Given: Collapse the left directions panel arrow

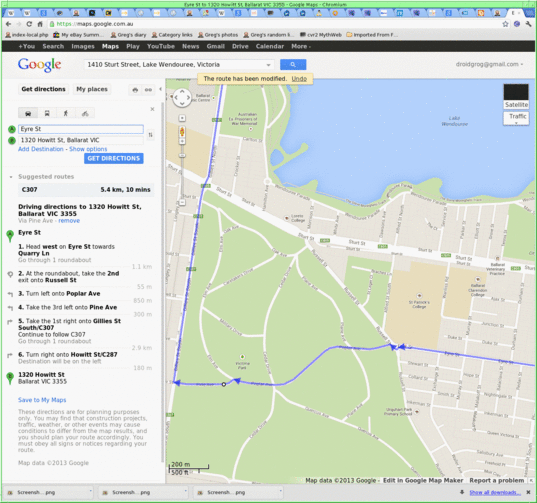Looking at the screenshot, I should [160, 89].
